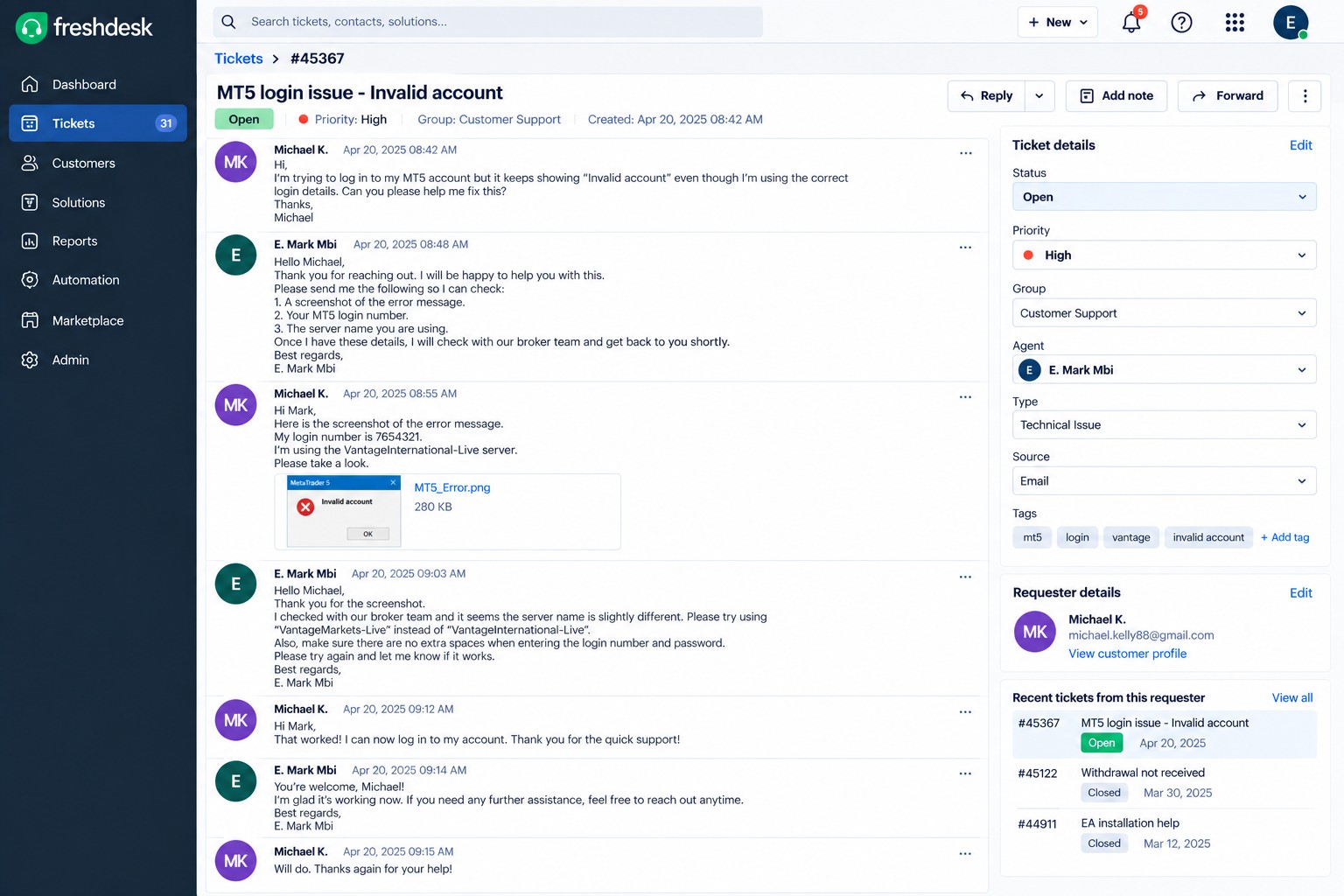The width and height of the screenshot is (1344, 896).
Task: Open options for Mark's 09:14 AM reply
Action: point(966,773)
